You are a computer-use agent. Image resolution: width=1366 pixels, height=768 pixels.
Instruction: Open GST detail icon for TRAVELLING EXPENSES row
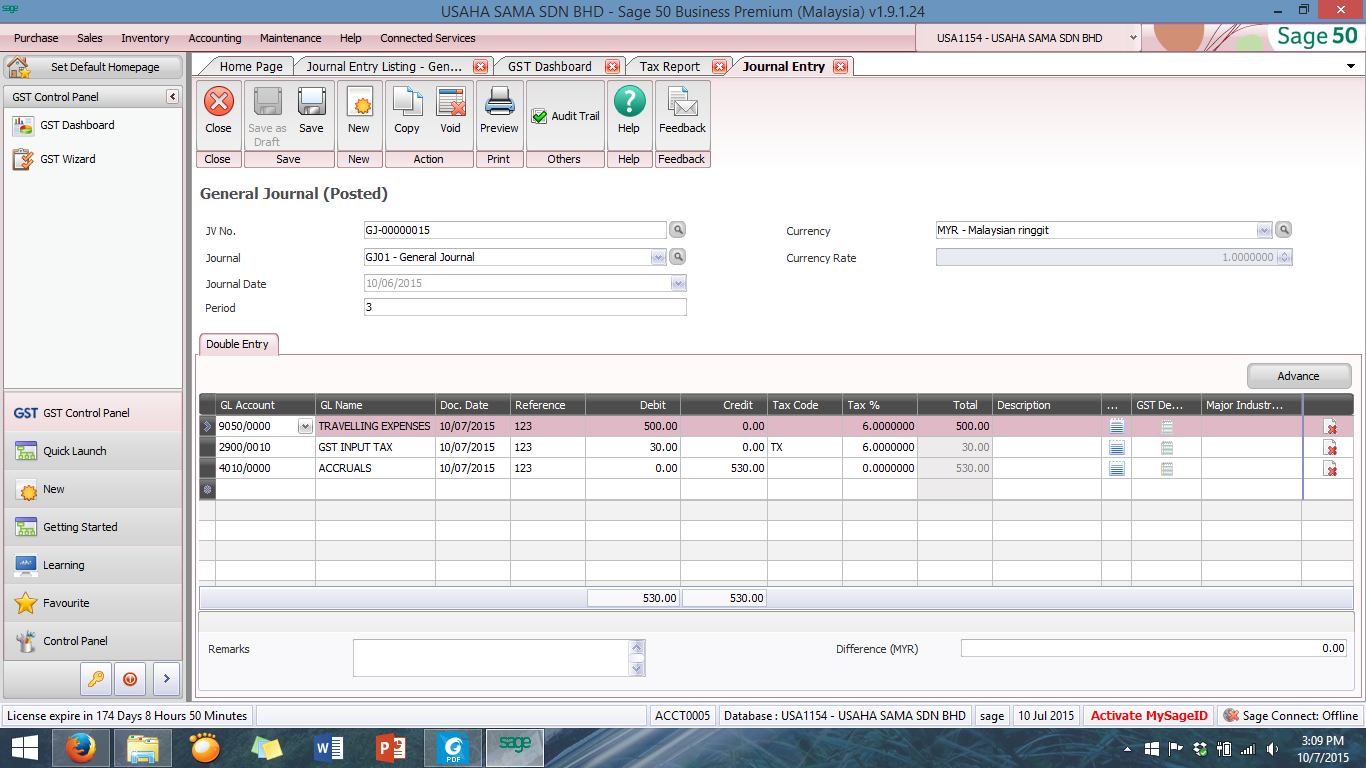[x=1167, y=426]
